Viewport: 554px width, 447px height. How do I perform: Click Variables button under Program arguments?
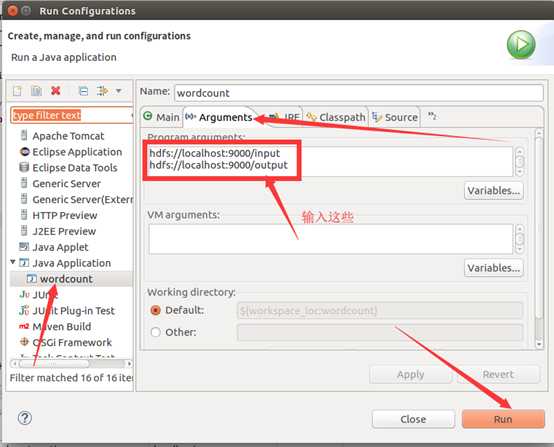click(494, 190)
